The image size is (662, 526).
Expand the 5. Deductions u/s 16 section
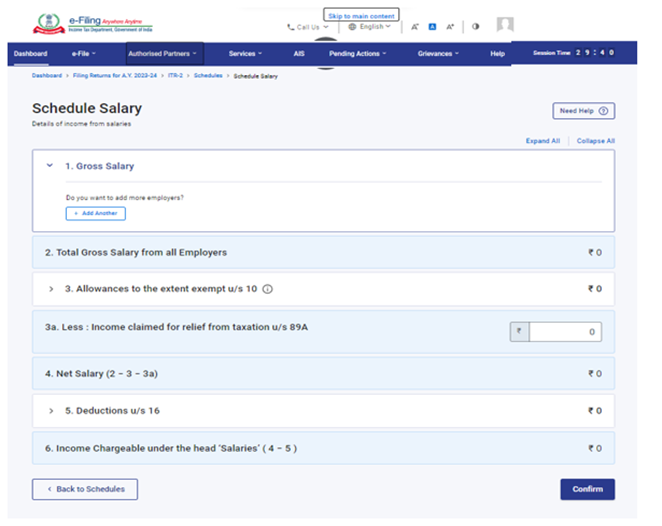51,411
